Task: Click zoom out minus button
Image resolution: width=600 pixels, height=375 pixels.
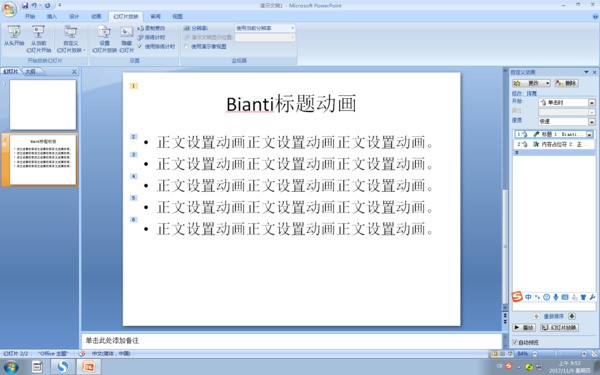Action: (535, 354)
